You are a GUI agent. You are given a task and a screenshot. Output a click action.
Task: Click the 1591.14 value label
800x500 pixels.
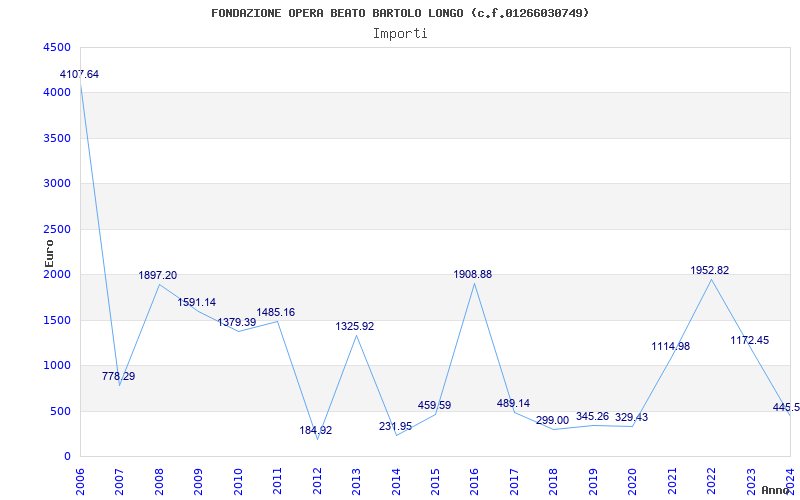196,303
